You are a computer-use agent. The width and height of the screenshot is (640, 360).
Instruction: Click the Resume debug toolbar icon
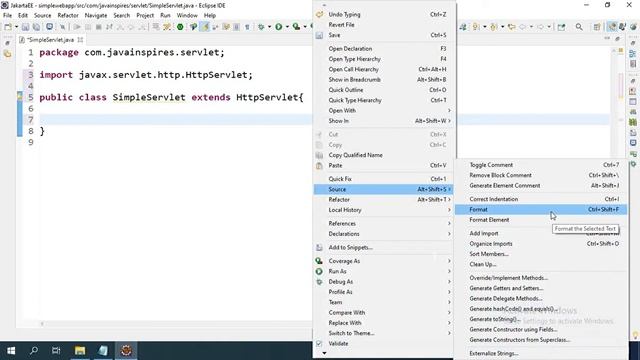(77, 27)
